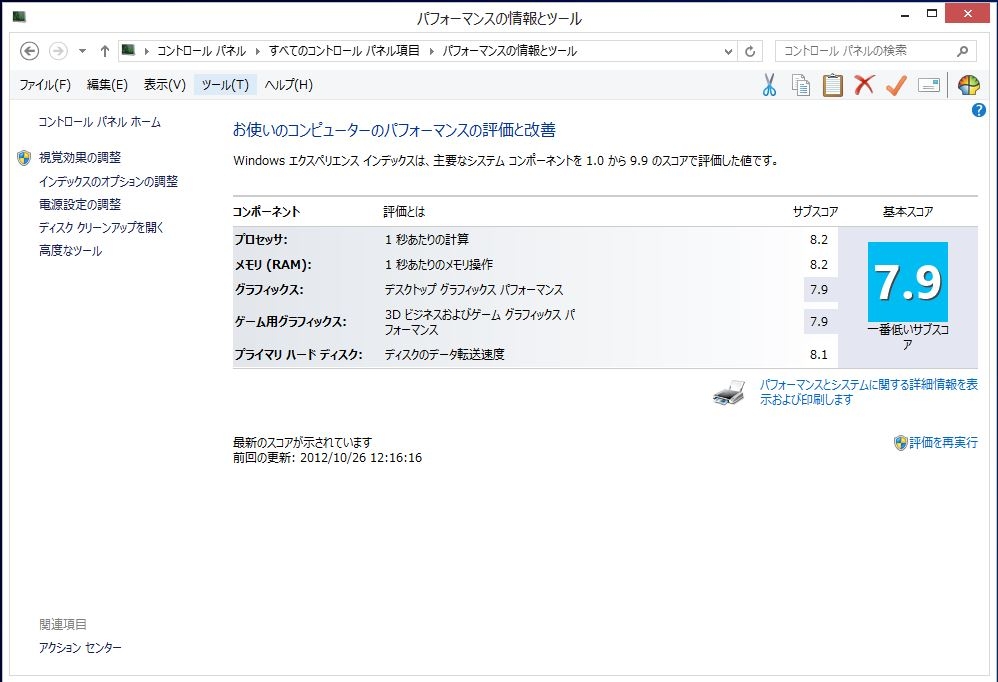
Task: Click the shield icon beside 評価を再実行
Action: [x=900, y=443]
